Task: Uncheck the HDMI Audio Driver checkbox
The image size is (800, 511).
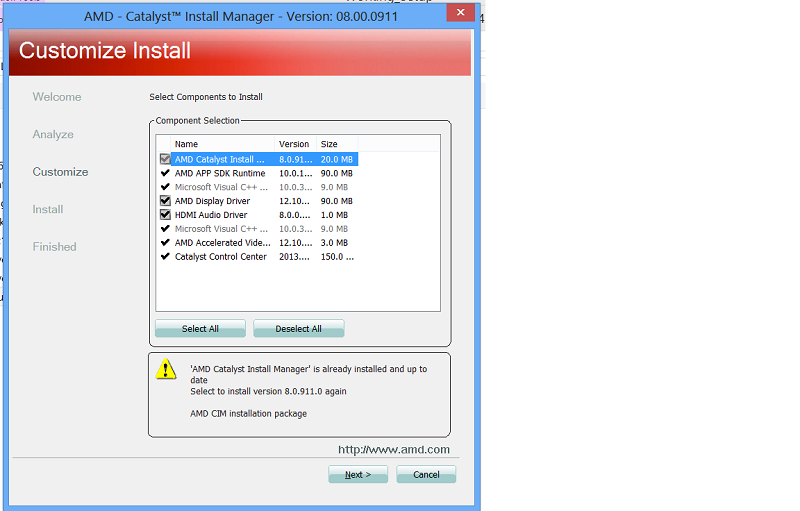Action: (x=165, y=215)
